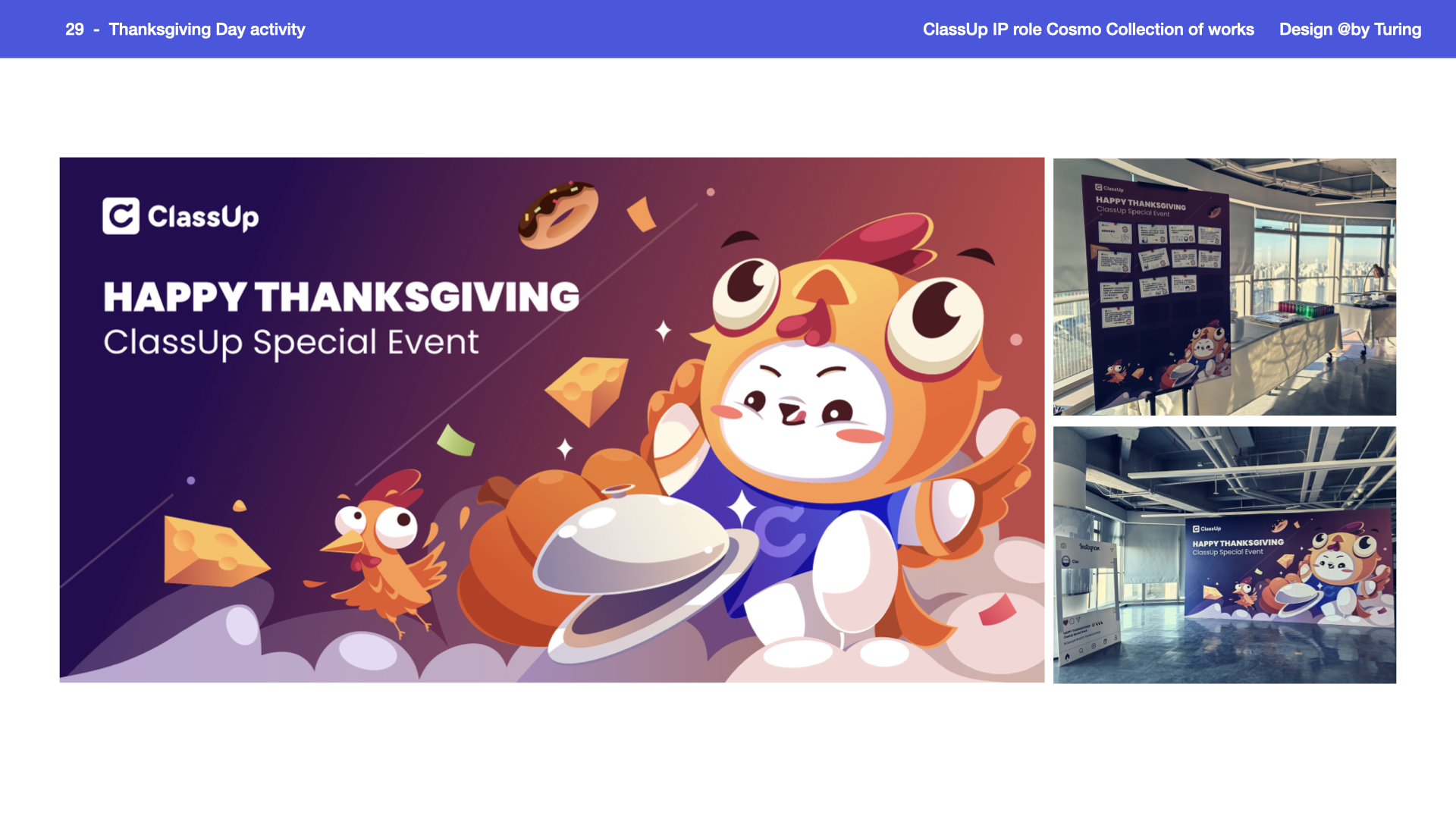The height and width of the screenshot is (819, 1456).
Task: Open the top photo of poster board
Action: point(1225,287)
